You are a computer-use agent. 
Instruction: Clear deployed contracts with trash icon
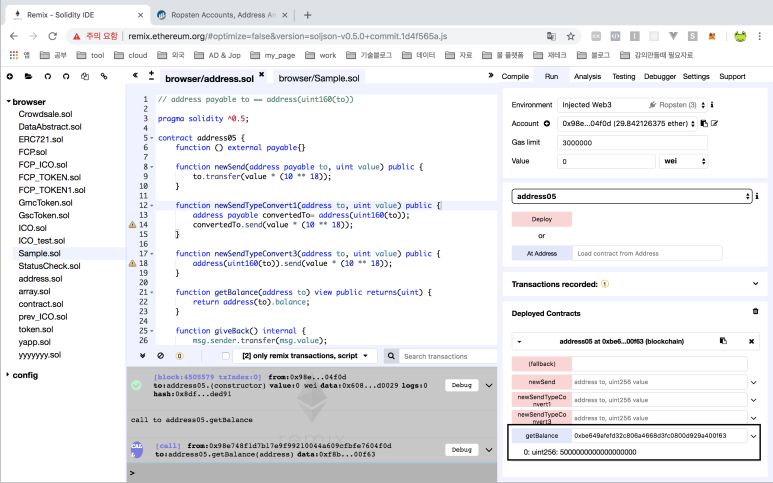[x=755, y=311]
